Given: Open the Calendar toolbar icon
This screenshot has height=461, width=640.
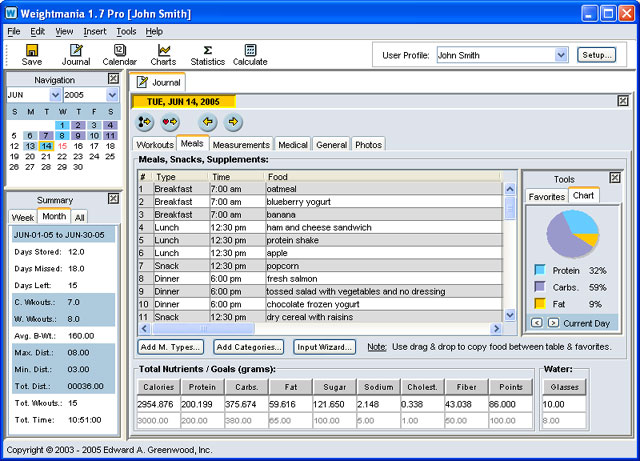Looking at the screenshot, I should point(119,55).
